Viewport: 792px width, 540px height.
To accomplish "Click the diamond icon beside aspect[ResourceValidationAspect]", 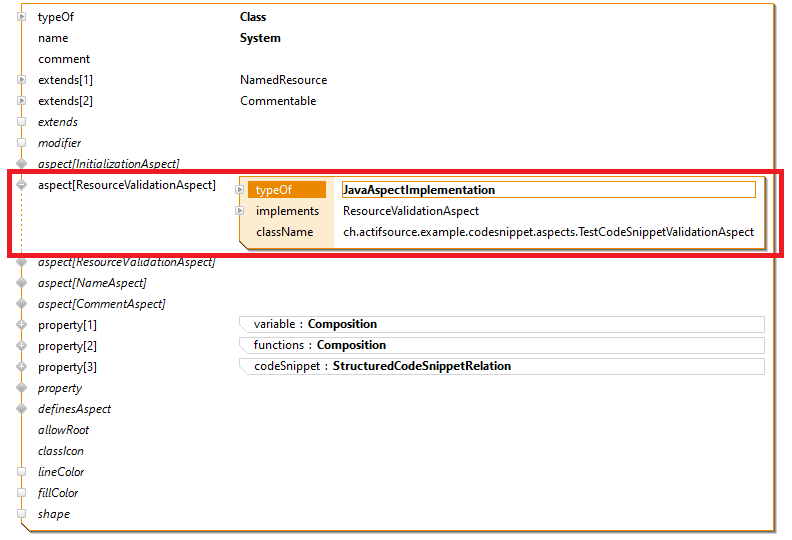I will [21, 185].
